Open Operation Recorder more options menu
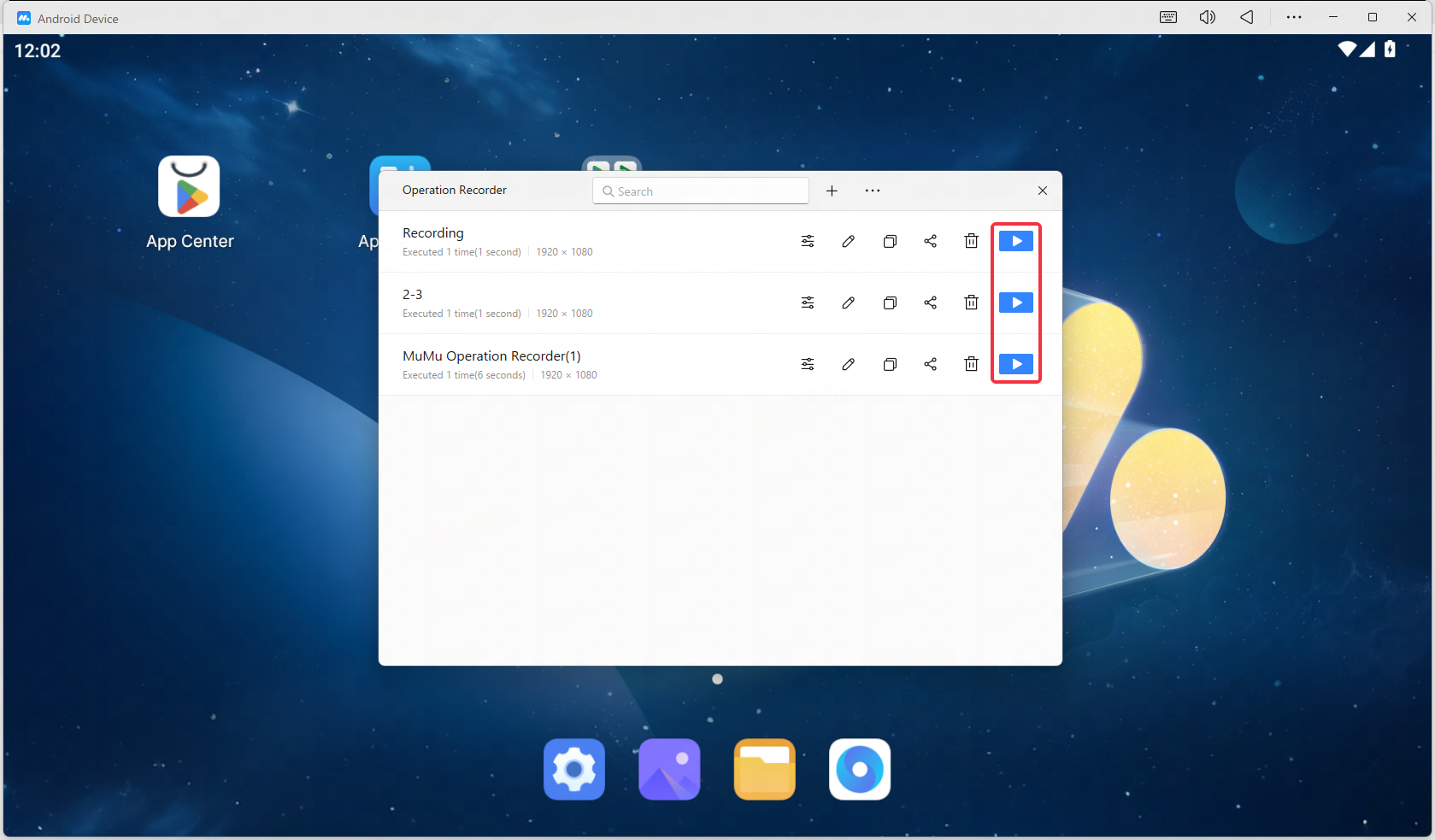 coord(872,191)
